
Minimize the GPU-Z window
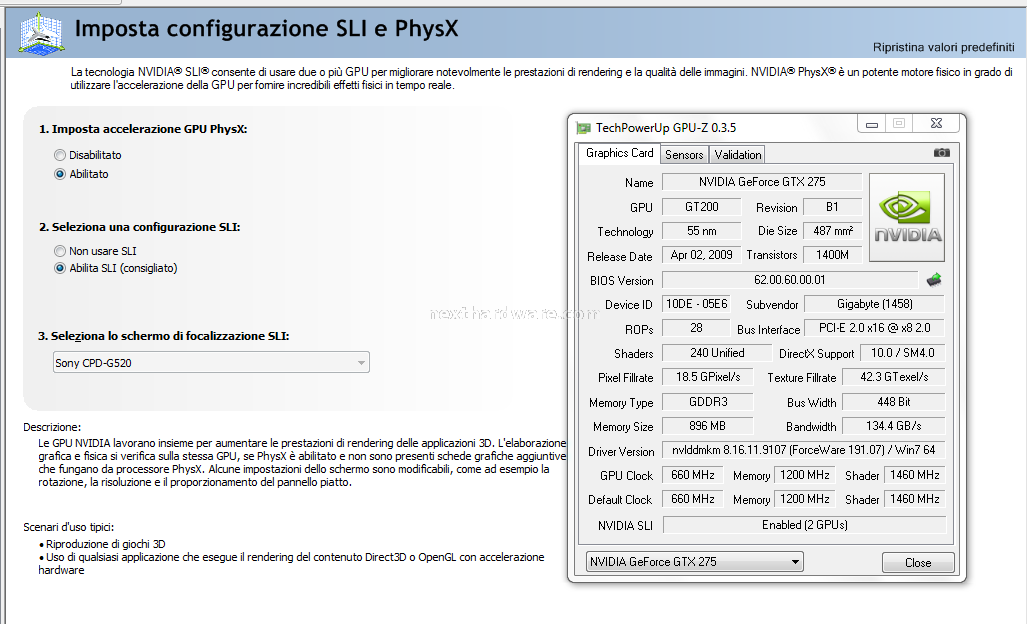872,124
